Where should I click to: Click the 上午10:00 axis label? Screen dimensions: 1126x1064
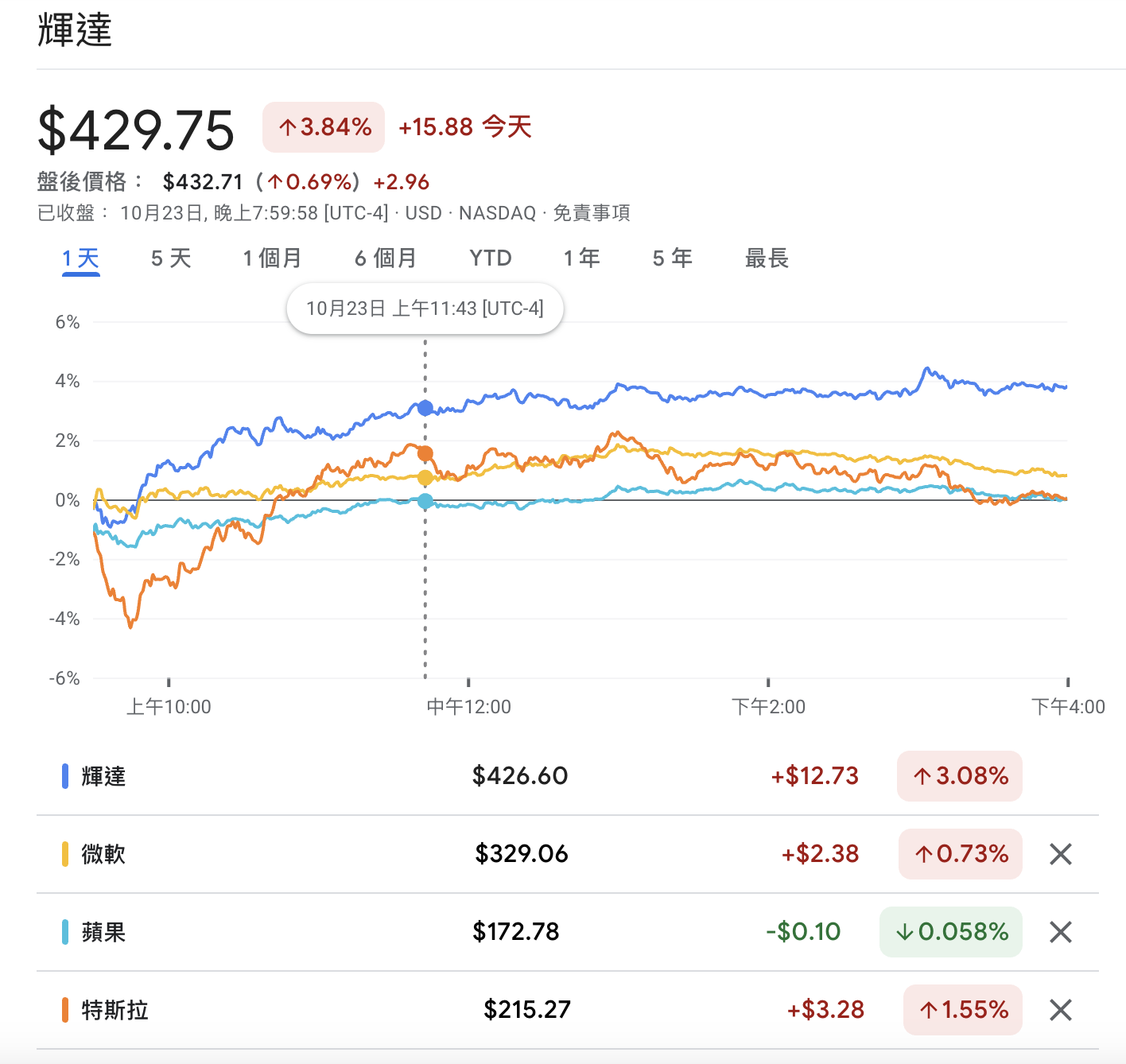[x=169, y=707]
